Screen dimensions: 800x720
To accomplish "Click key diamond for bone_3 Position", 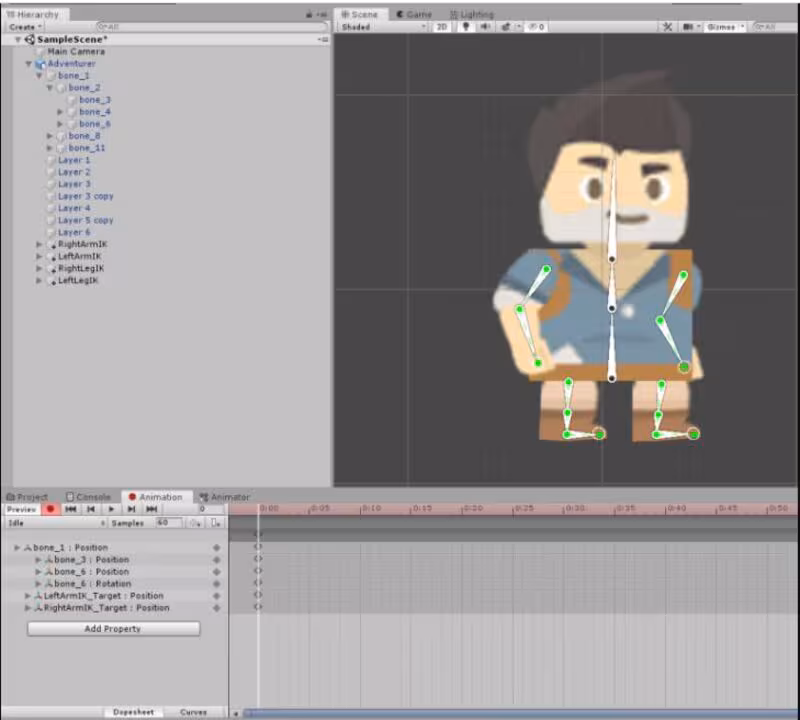I will point(217,560).
